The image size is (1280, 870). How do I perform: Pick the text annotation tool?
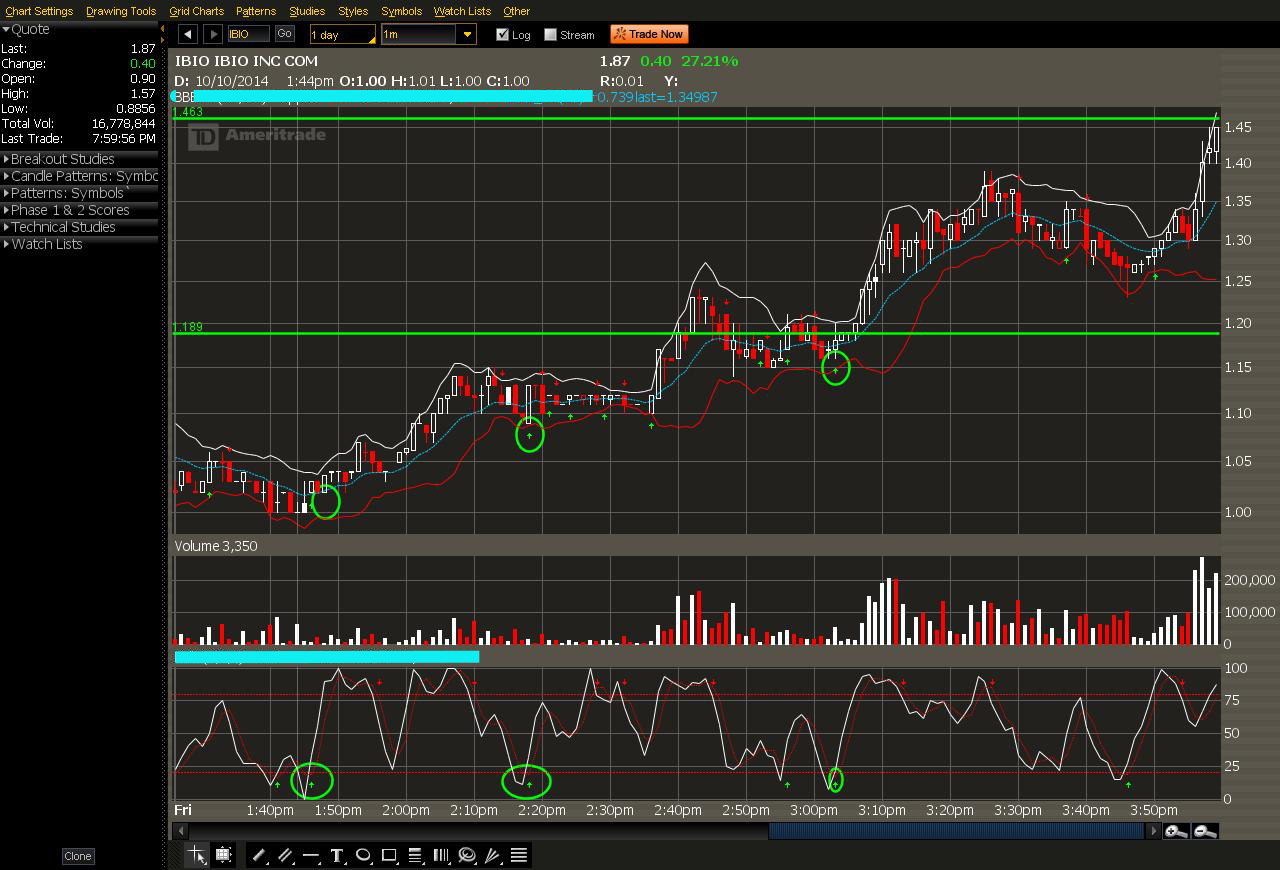click(337, 855)
